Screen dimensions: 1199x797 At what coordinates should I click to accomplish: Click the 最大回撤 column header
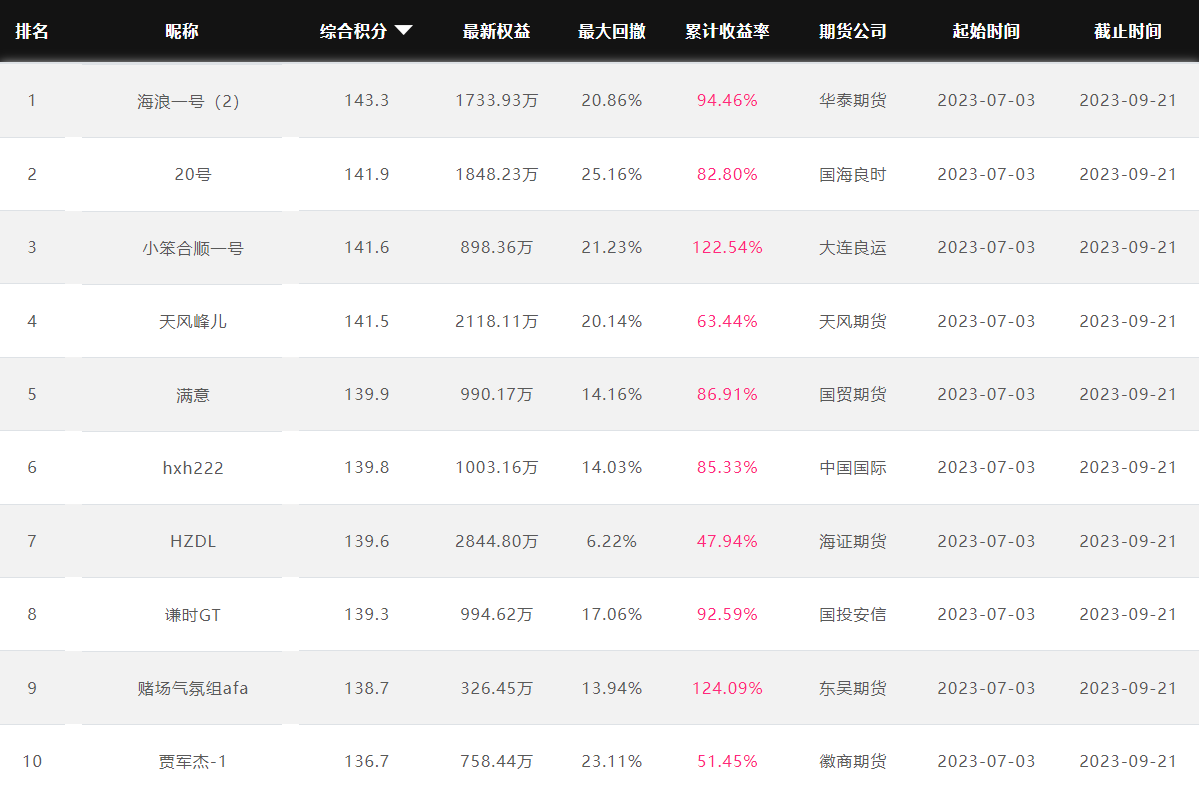coord(612,31)
